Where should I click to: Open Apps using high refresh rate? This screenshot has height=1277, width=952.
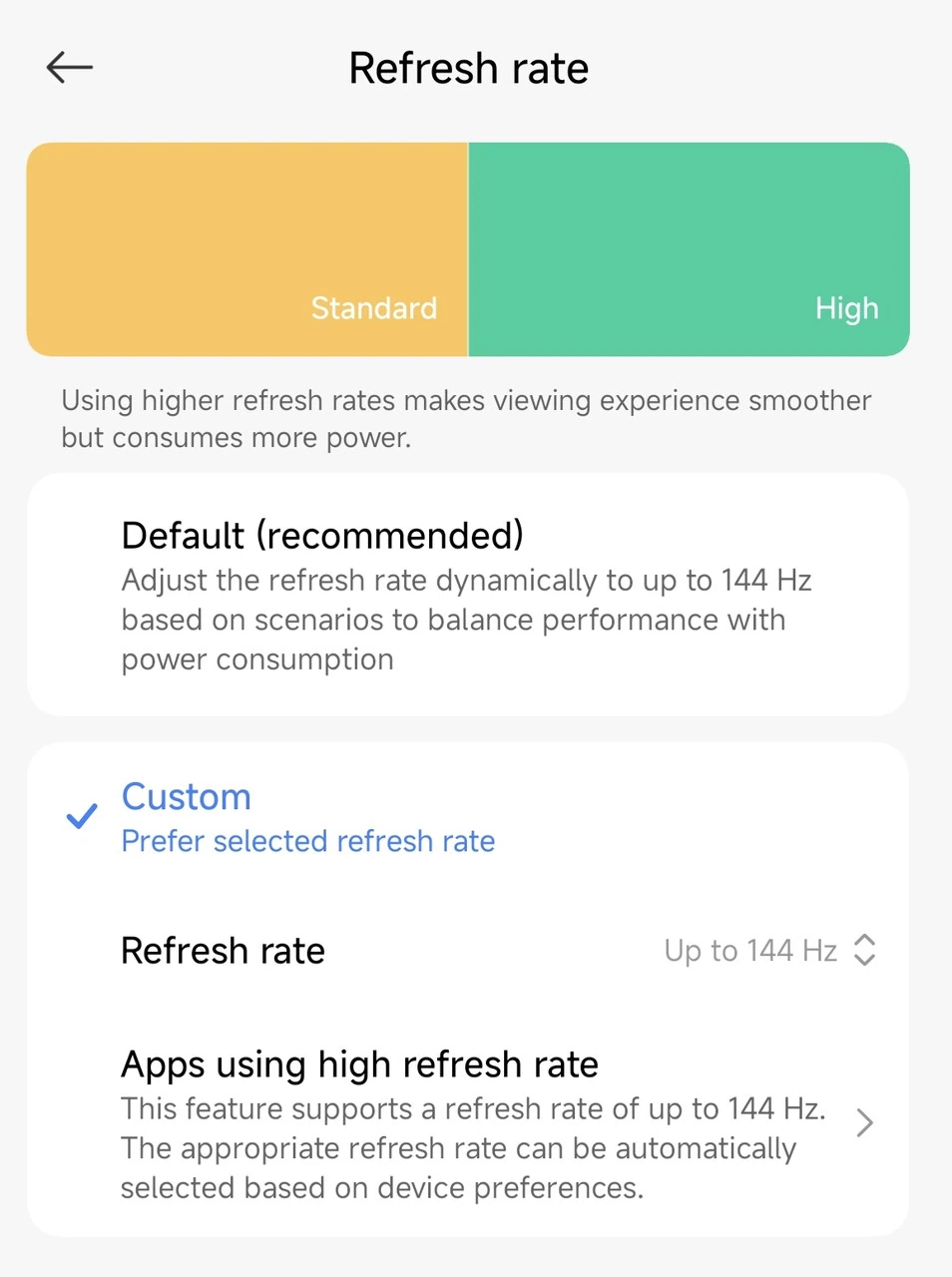pos(359,1065)
